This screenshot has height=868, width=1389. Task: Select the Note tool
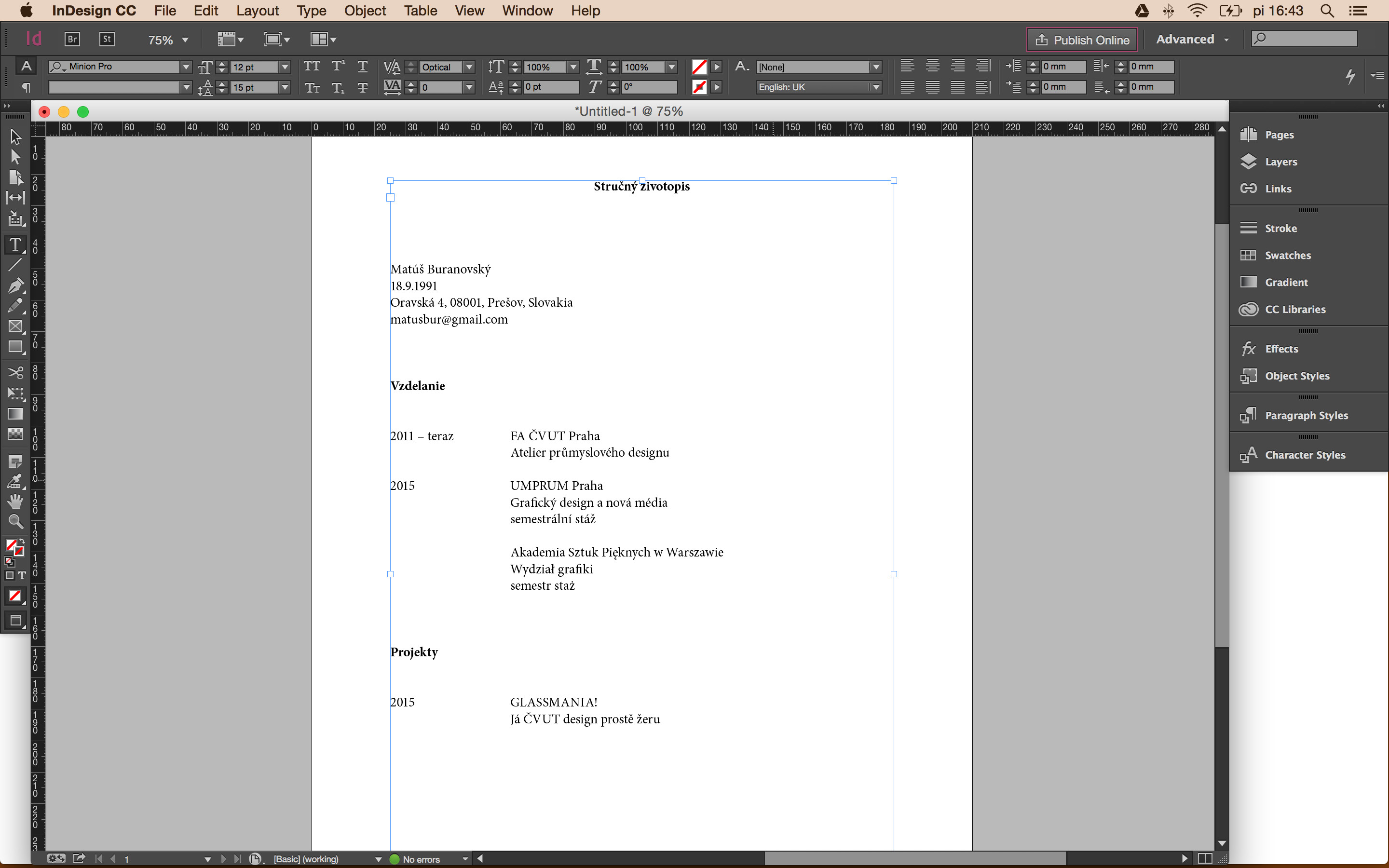pos(15,461)
